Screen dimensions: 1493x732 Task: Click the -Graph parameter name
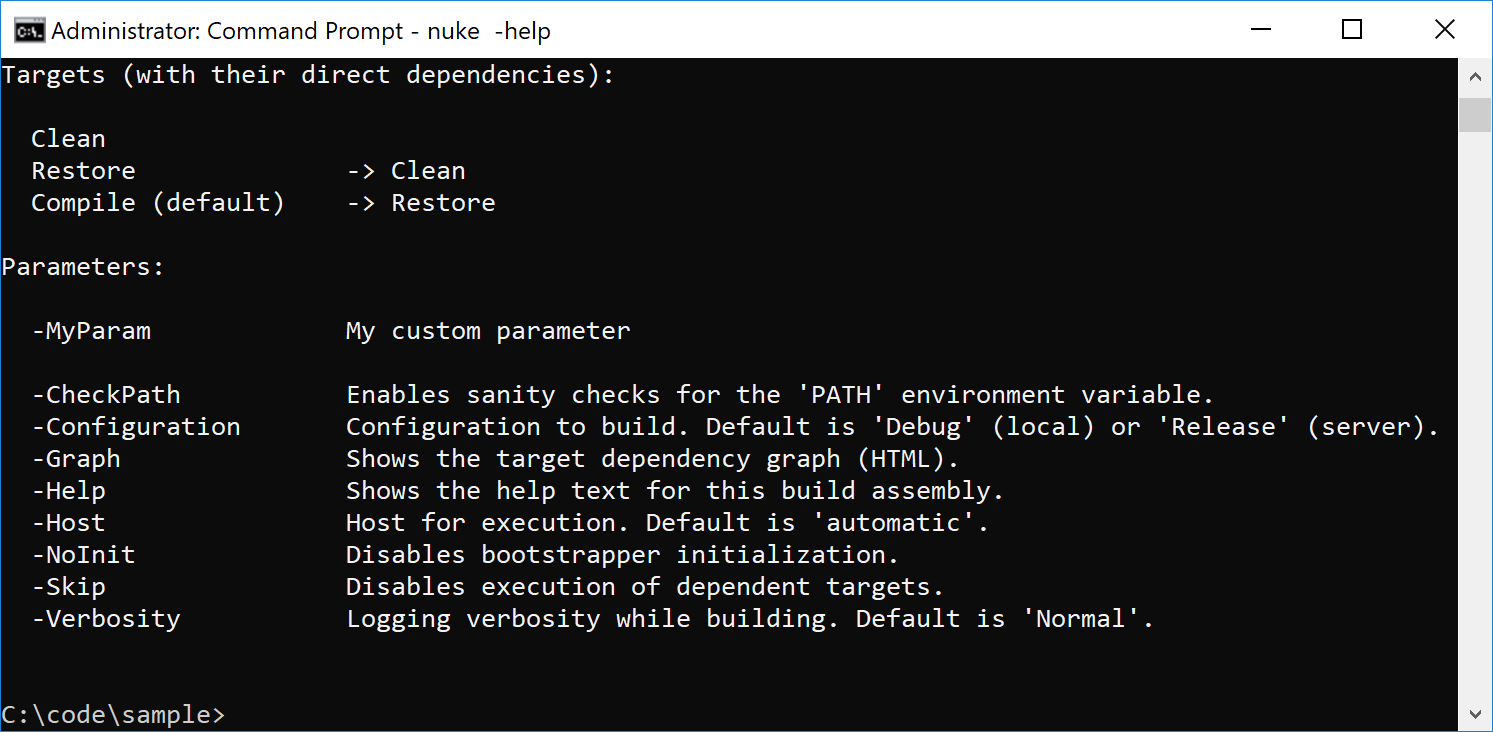(76, 459)
